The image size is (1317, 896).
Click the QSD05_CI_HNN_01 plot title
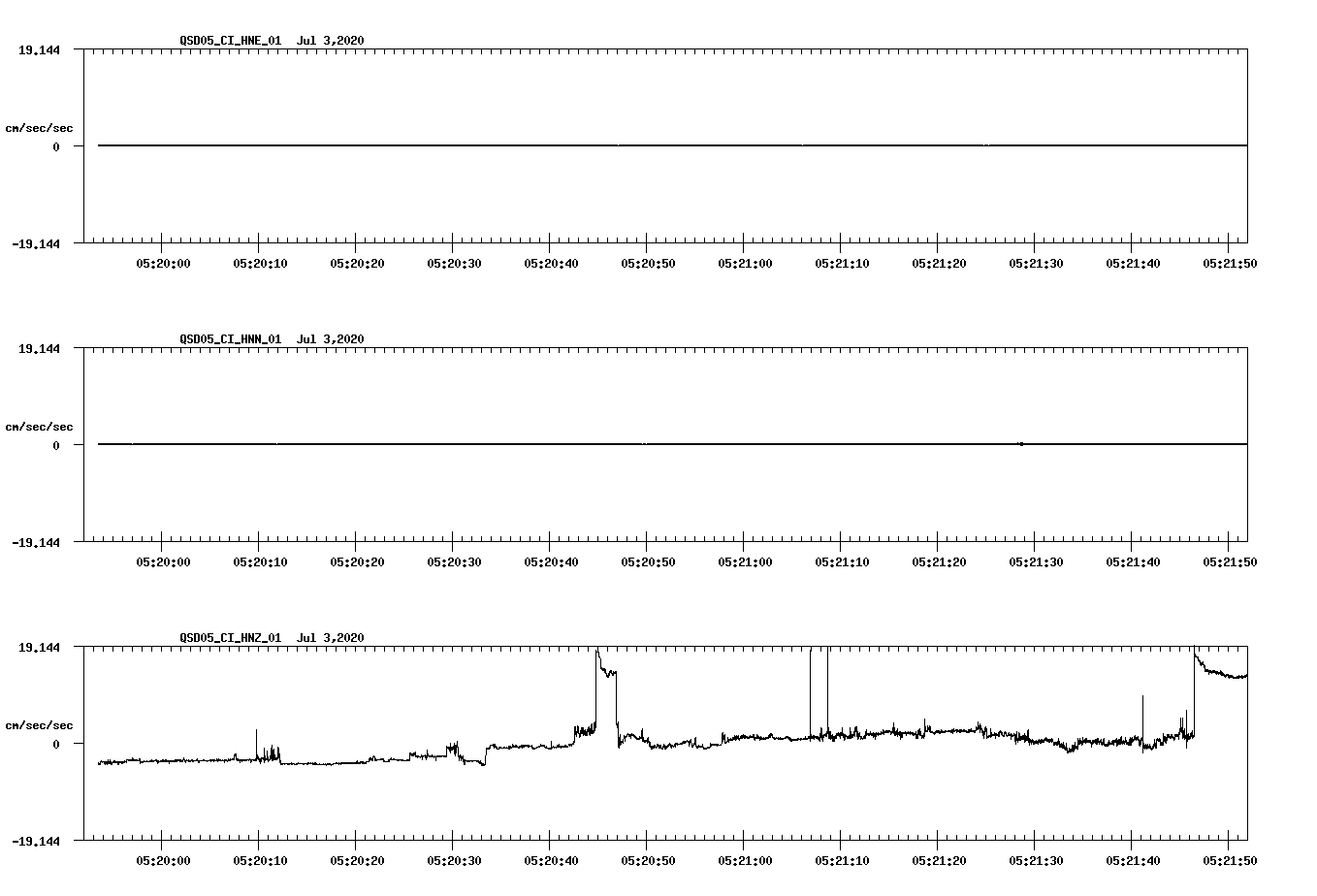tap(272, 338)
